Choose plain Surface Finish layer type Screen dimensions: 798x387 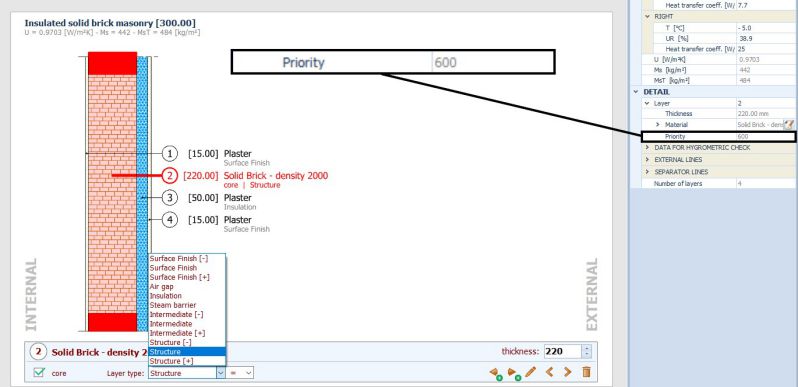coord(187,268)
